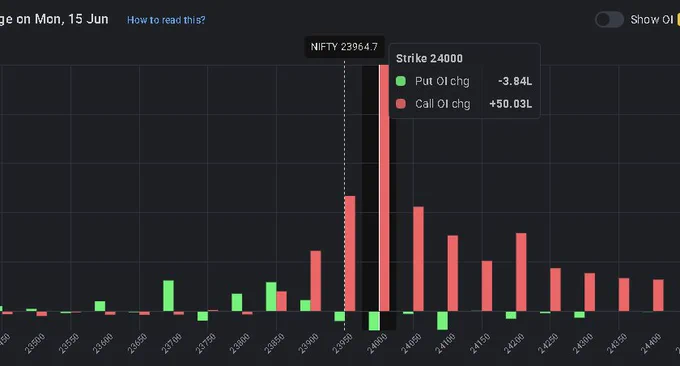Click the 23800 strike axis label
The height and width of the screenshot is (366, 680).
point(240,343)
